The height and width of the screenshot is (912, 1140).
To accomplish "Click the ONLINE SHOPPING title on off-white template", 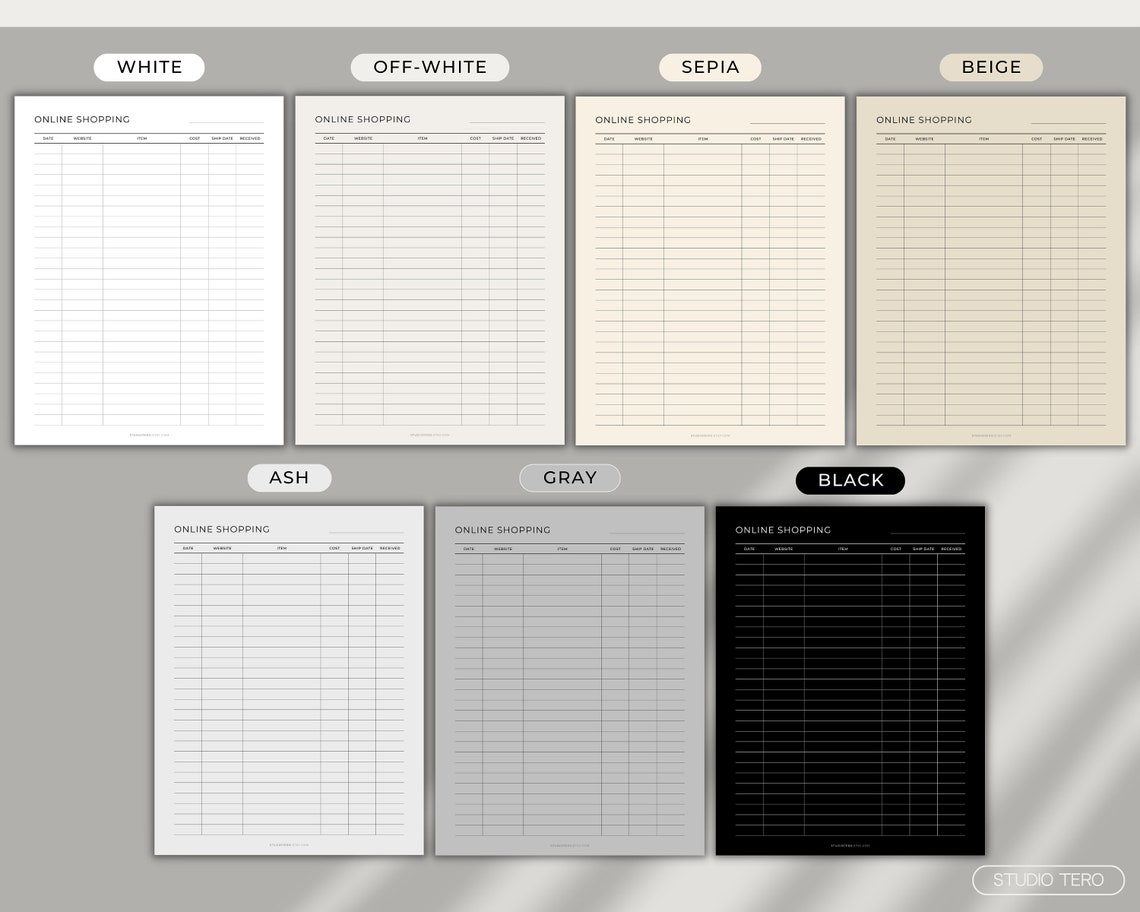I will click(363, 119).
